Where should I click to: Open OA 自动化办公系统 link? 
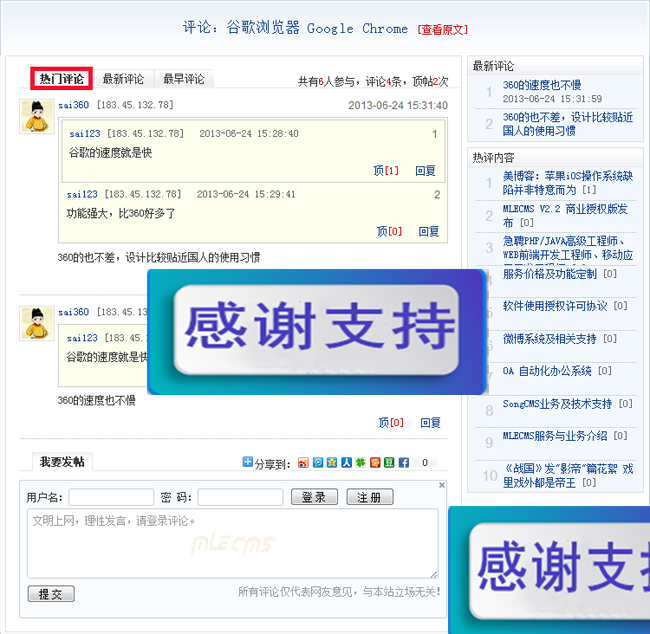[547, 371]
